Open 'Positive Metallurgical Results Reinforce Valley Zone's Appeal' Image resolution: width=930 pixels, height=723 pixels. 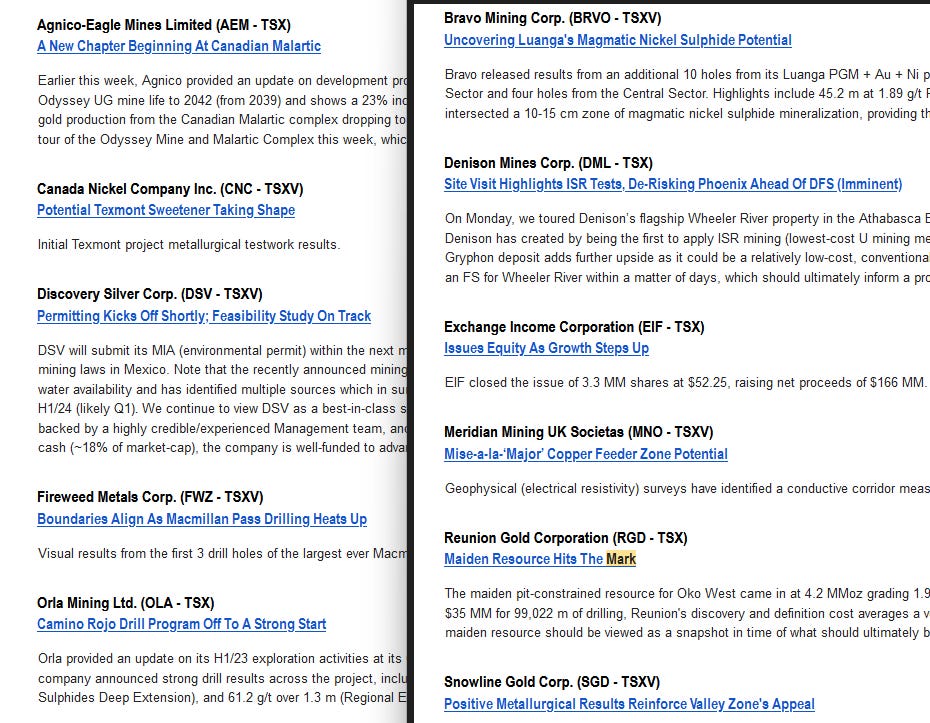click(x=629, y=704)
